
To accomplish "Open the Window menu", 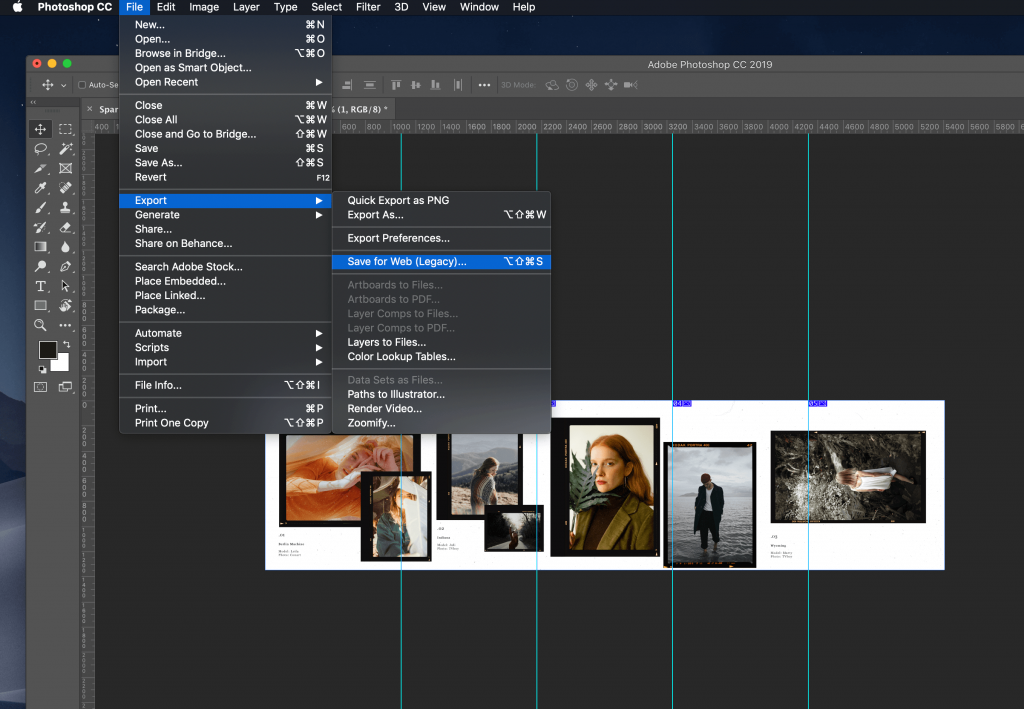I will 479,7.
